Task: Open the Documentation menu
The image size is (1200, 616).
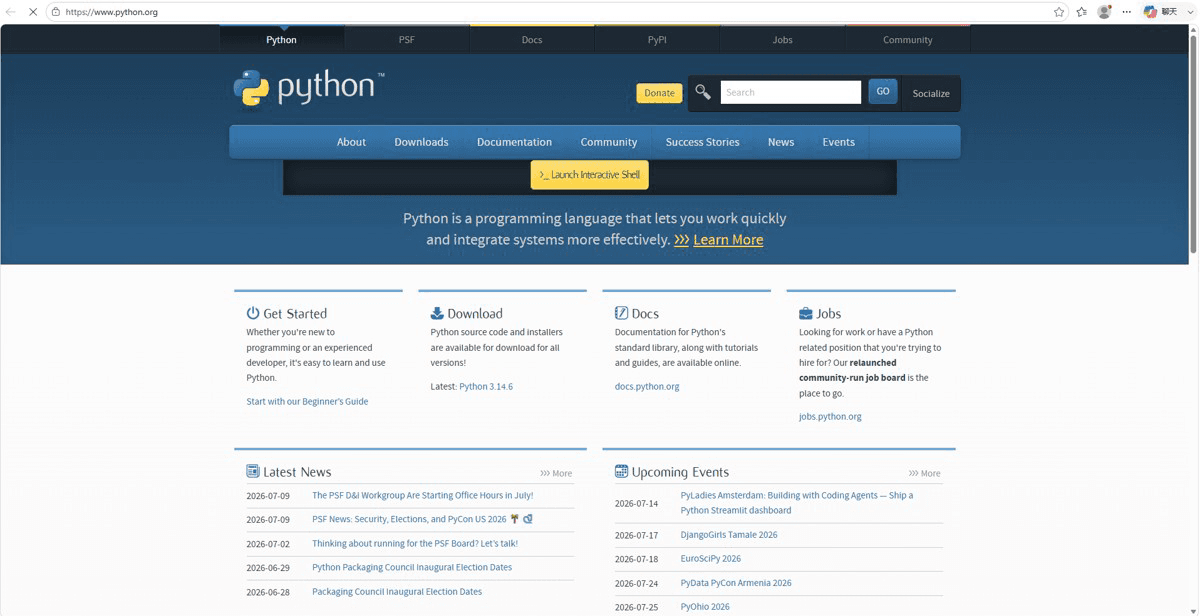Action: 514,142
